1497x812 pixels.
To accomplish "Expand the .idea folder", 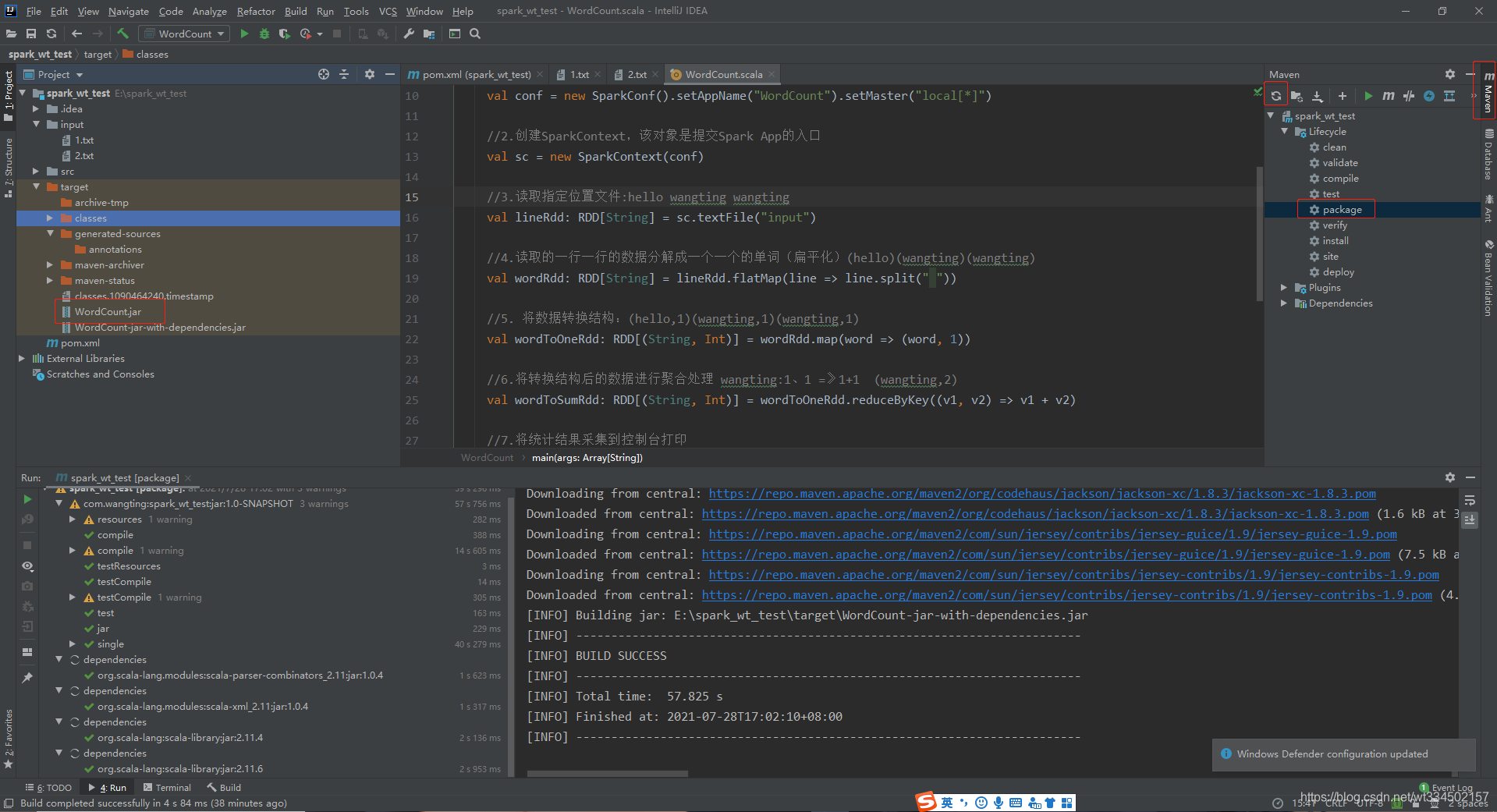I will tap(36, 109).
